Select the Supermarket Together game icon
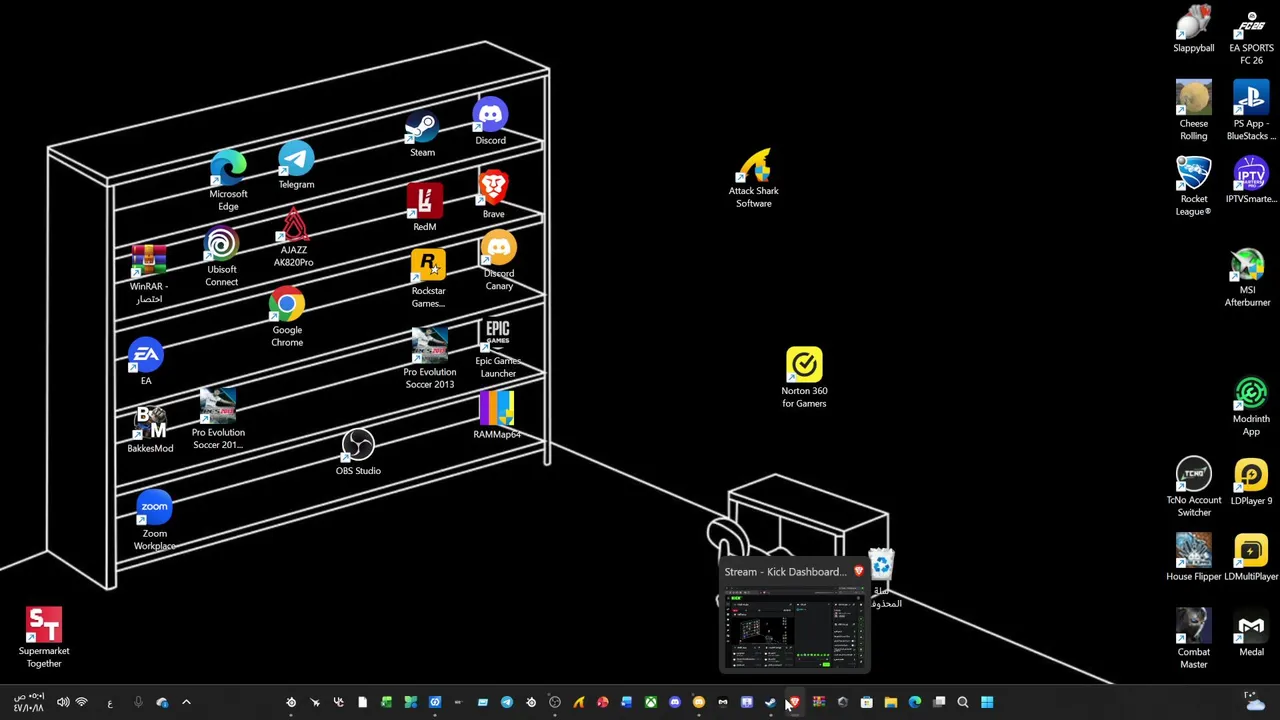 coord(44,624)
